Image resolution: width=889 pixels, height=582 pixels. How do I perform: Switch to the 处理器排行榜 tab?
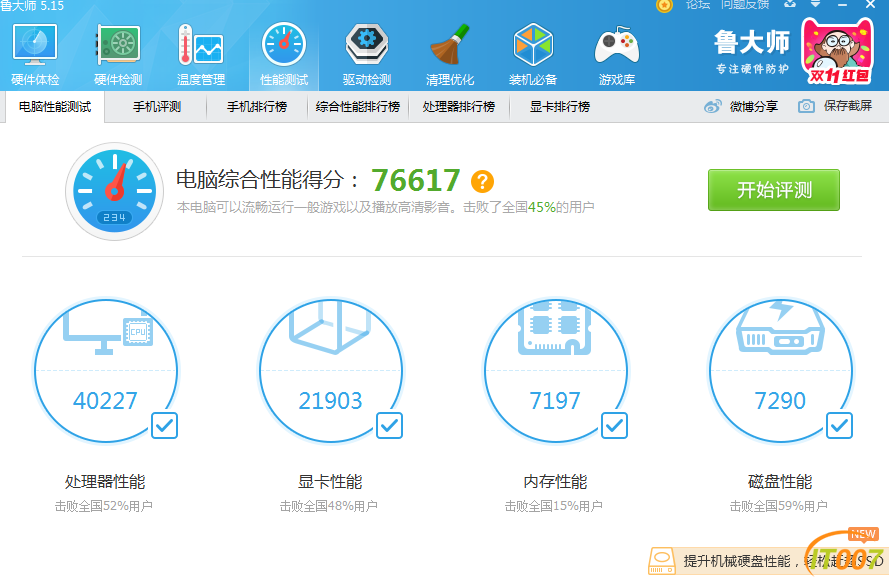pyautogui.click(x=459, y=107)
